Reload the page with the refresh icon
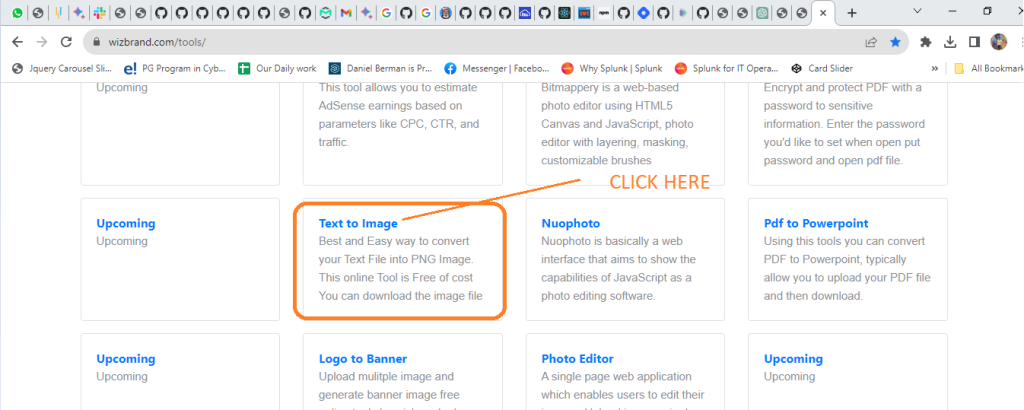 click(66, 42)
